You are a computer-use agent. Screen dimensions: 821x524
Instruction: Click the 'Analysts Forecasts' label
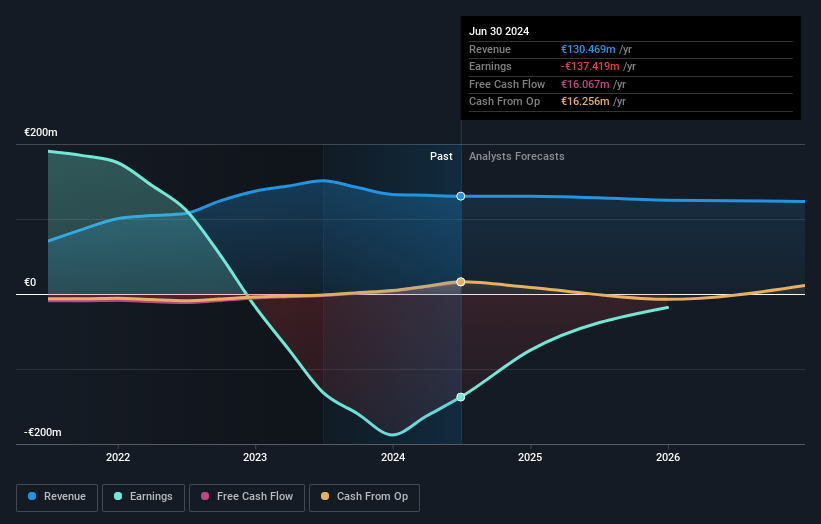pos(517,157)
